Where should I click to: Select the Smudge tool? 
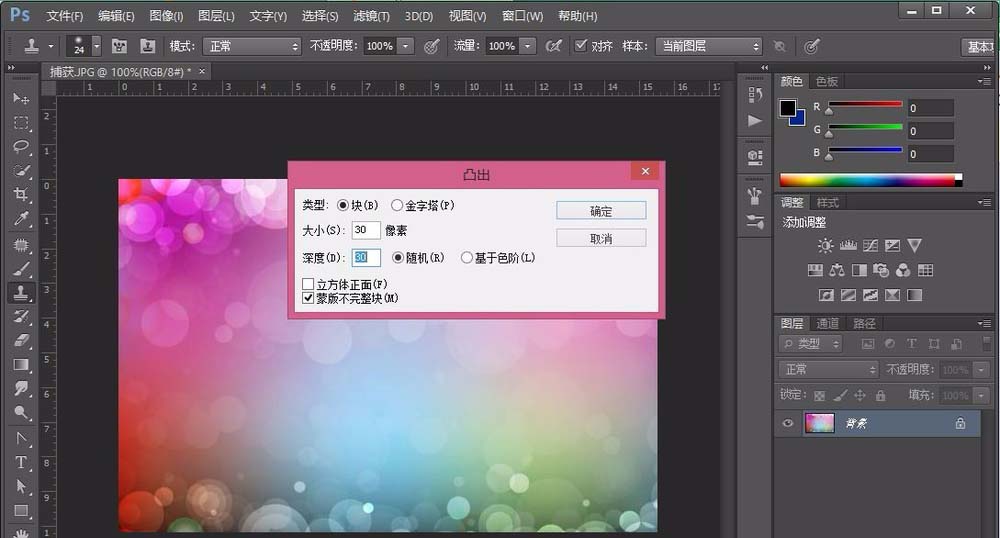20,388
